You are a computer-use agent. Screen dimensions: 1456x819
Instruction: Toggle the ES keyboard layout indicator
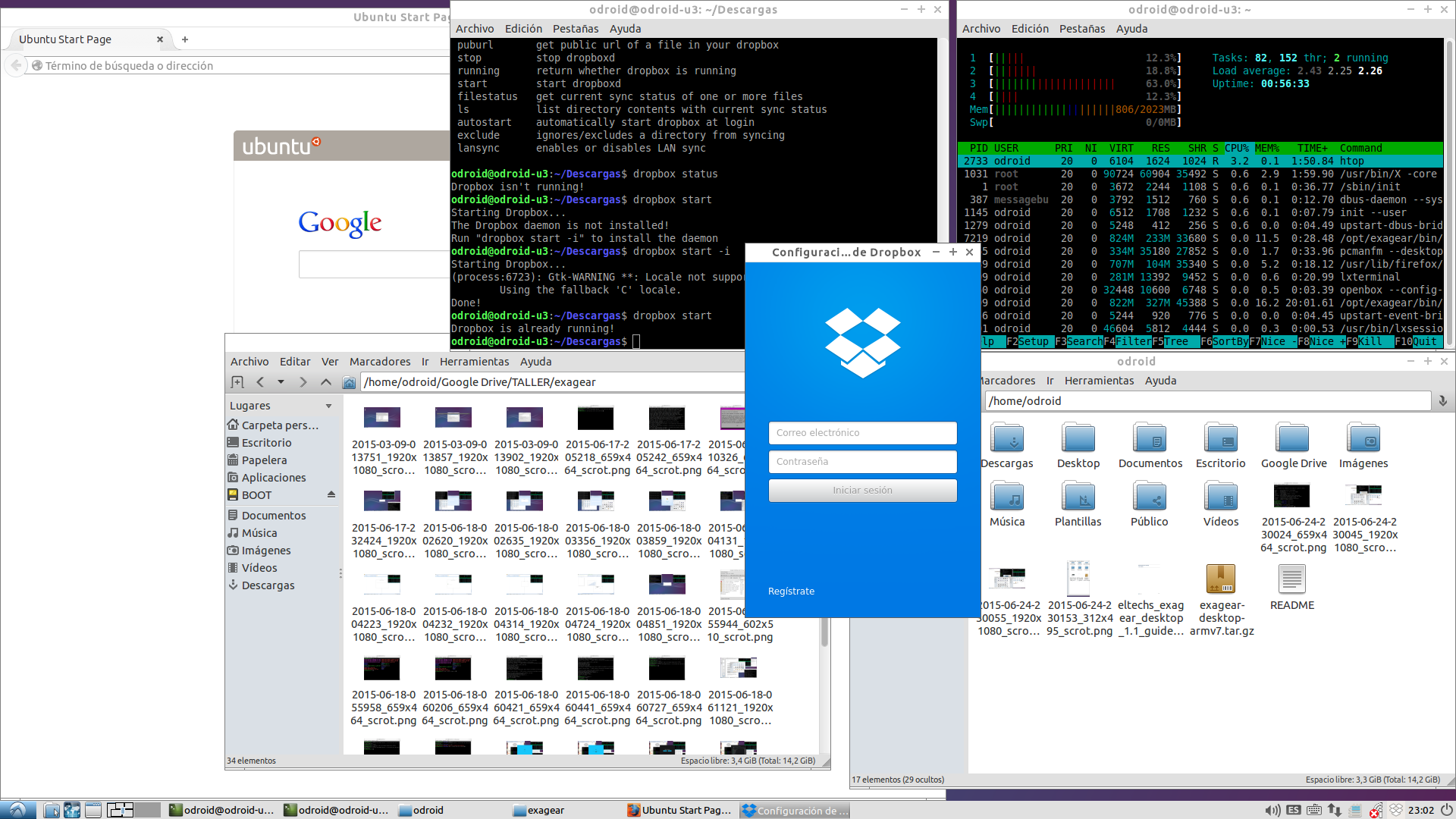point(1294,810)
